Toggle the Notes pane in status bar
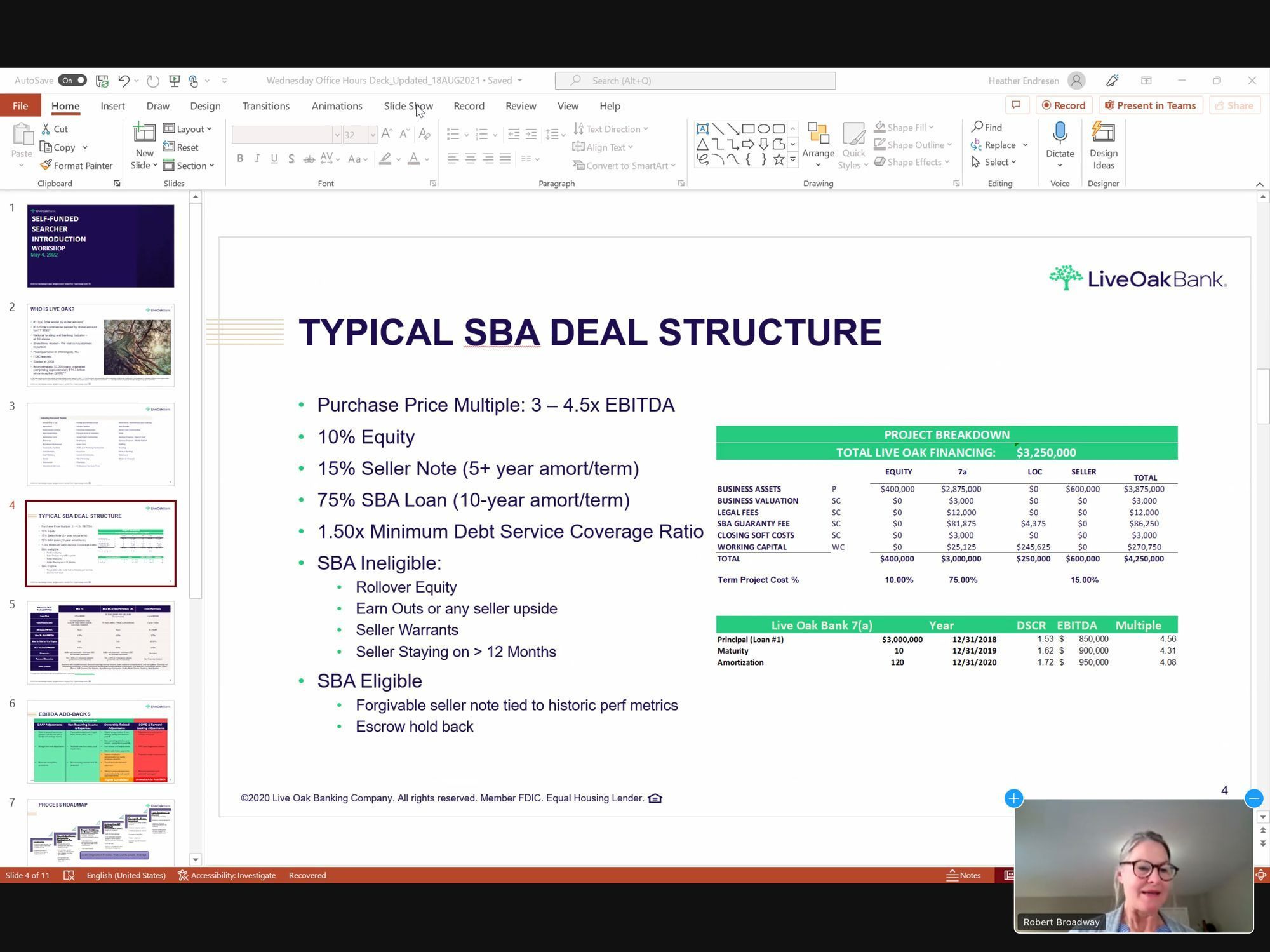Image resolution: width=1270 pixels, height=952 pixels. click(x=963, y=875)
